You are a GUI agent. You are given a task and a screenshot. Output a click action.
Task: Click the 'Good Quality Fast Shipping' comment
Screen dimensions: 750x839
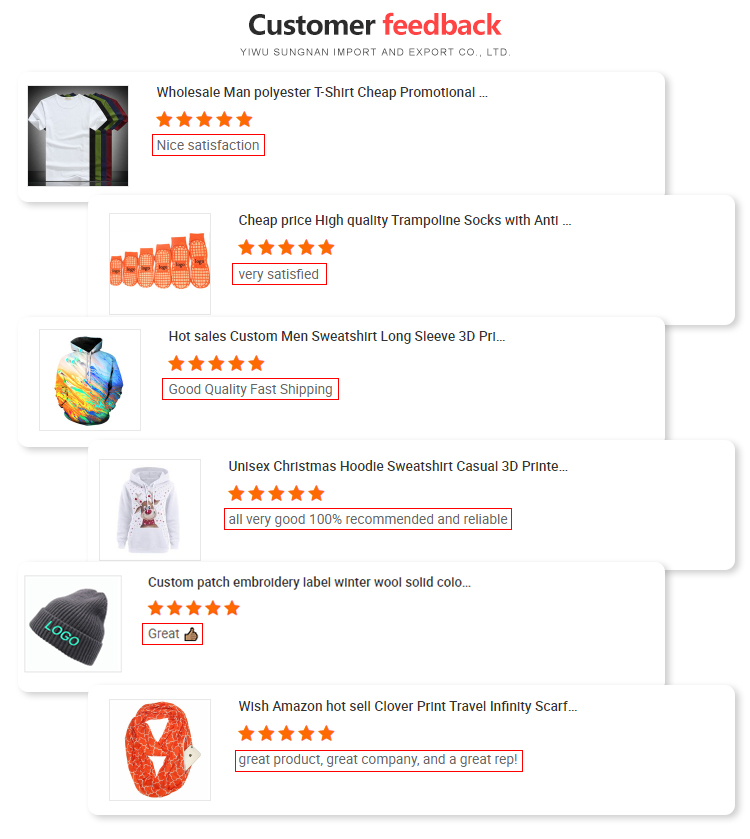pyautogui.click(x=250, y=389)
